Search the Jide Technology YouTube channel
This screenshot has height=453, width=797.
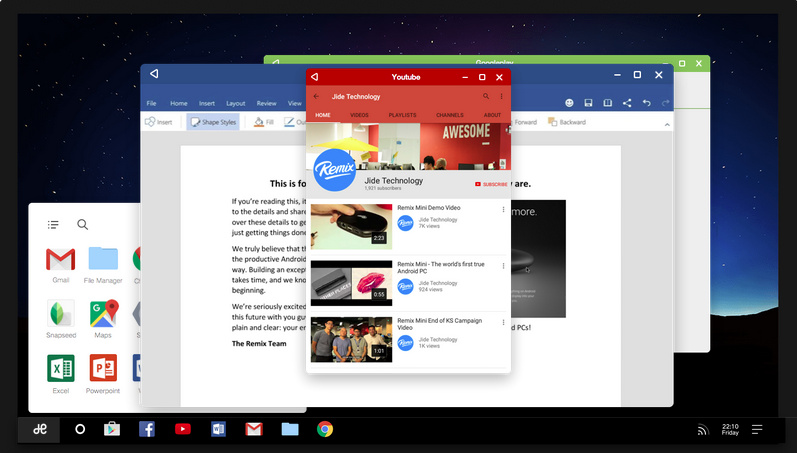click(486, 96)
